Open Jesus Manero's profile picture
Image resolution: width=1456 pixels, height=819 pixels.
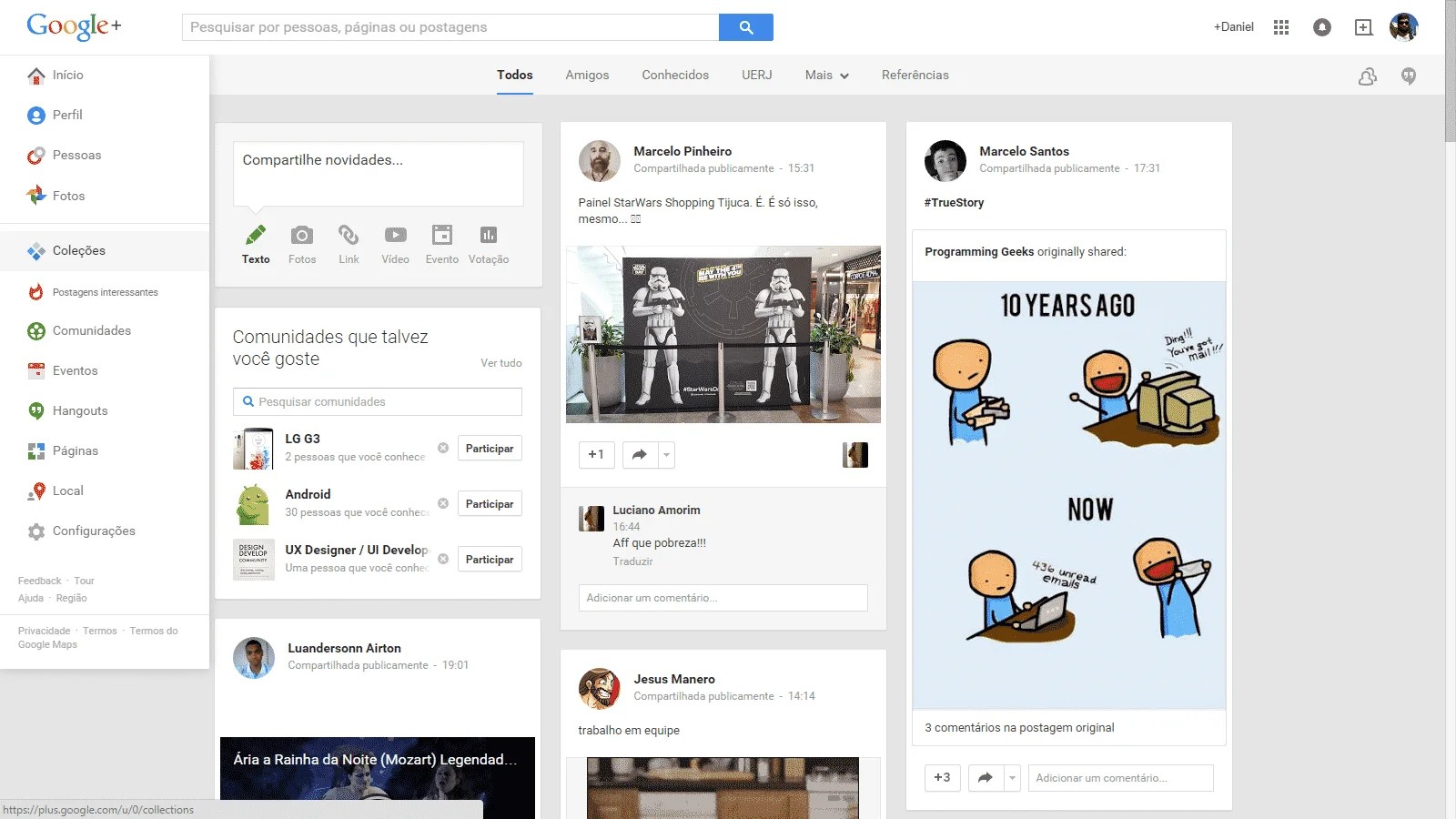pyautogui.click(x=599, y=689)
